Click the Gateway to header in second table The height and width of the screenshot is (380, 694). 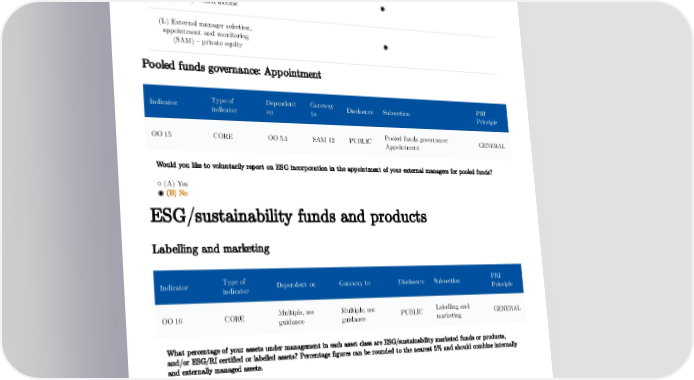tap(355, 283)
